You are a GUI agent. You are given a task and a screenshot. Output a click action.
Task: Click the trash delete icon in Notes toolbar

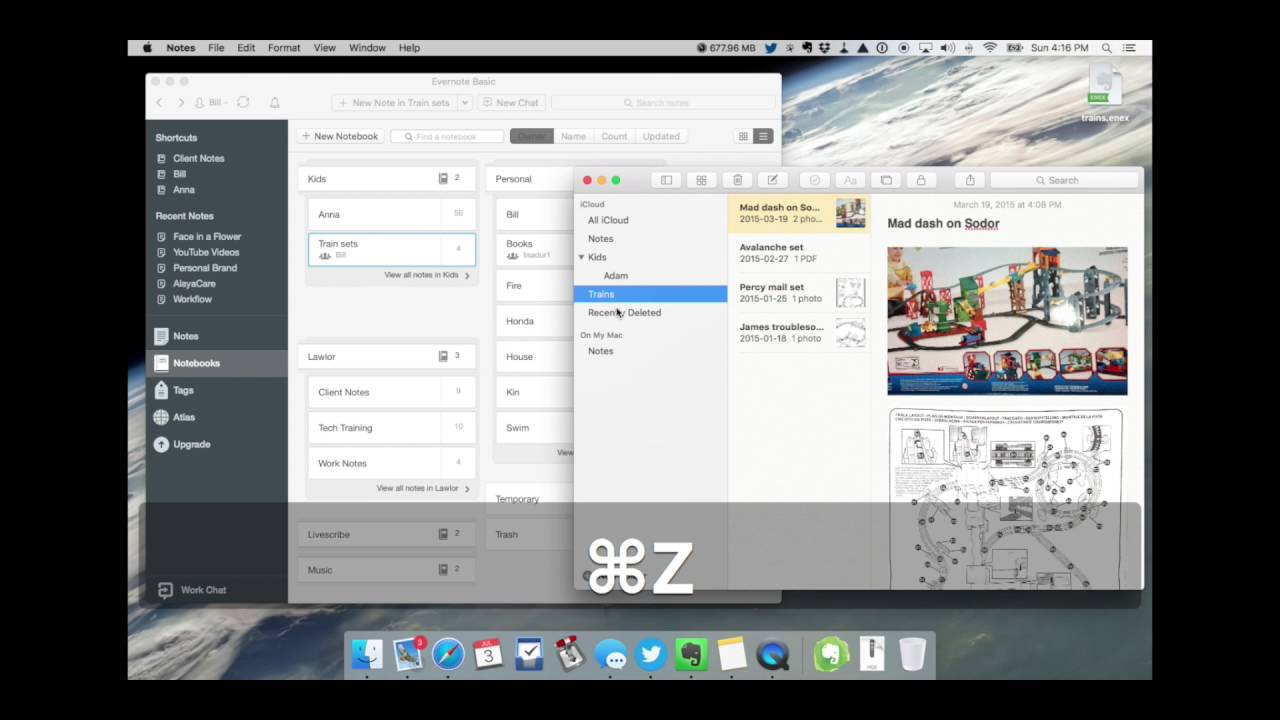(x=737, y=180)
